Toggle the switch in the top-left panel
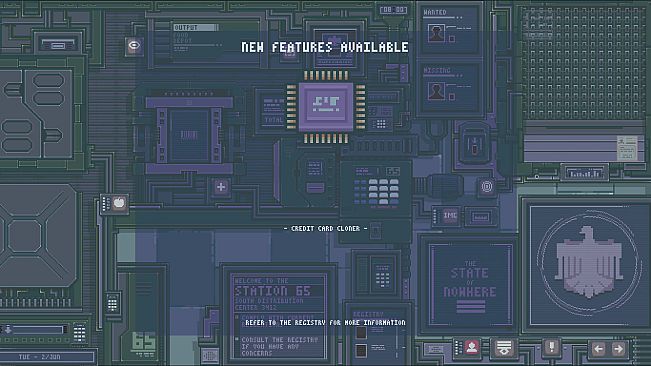 [x=58, y=44]
